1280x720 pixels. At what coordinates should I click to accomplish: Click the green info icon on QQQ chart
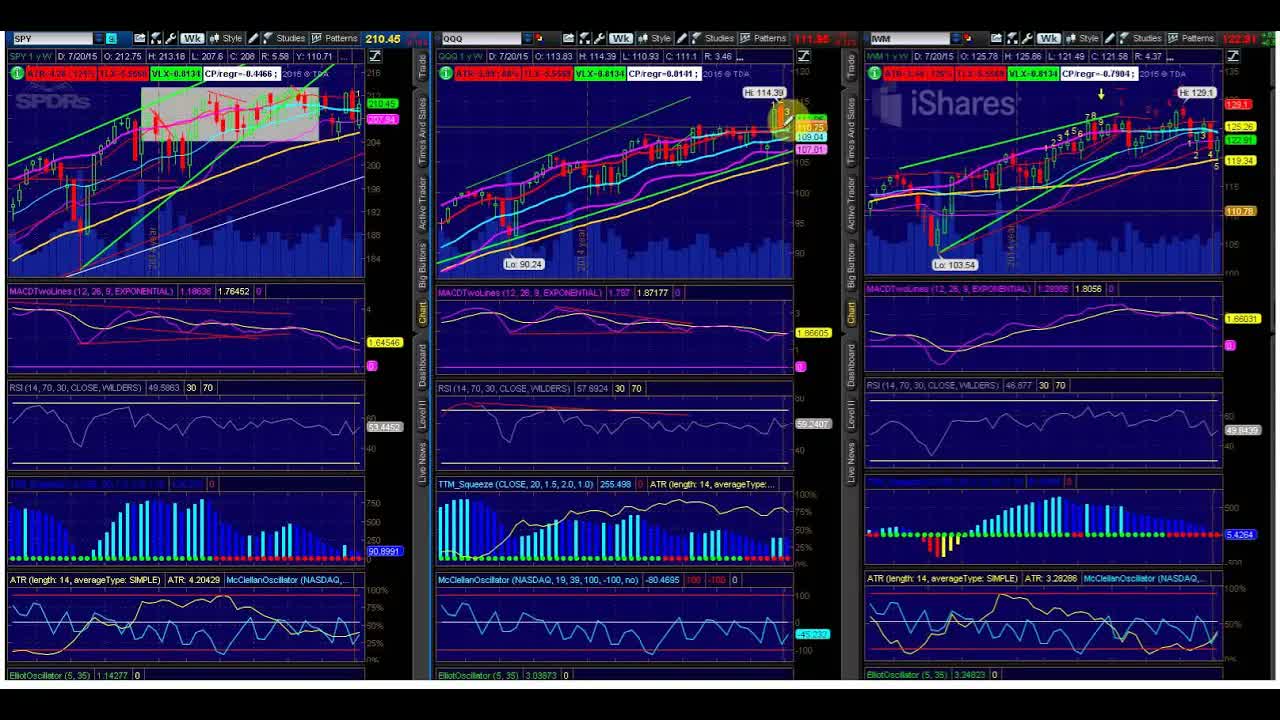445,73
